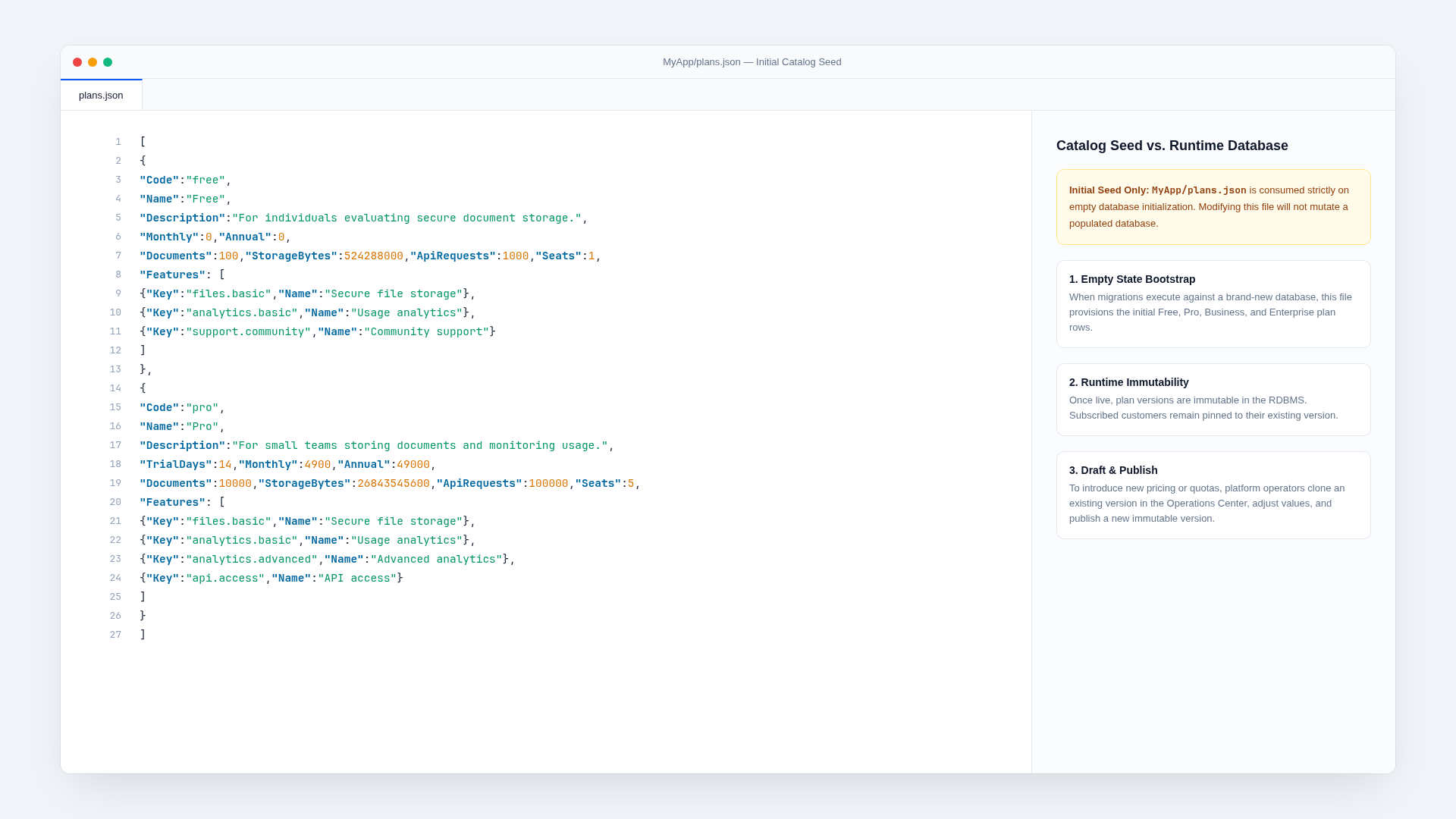Viewport: 1456px width, 819px height.
Task: Open the 1. Empty State Bootstrap card
Action: click(x=1213, y=304)
